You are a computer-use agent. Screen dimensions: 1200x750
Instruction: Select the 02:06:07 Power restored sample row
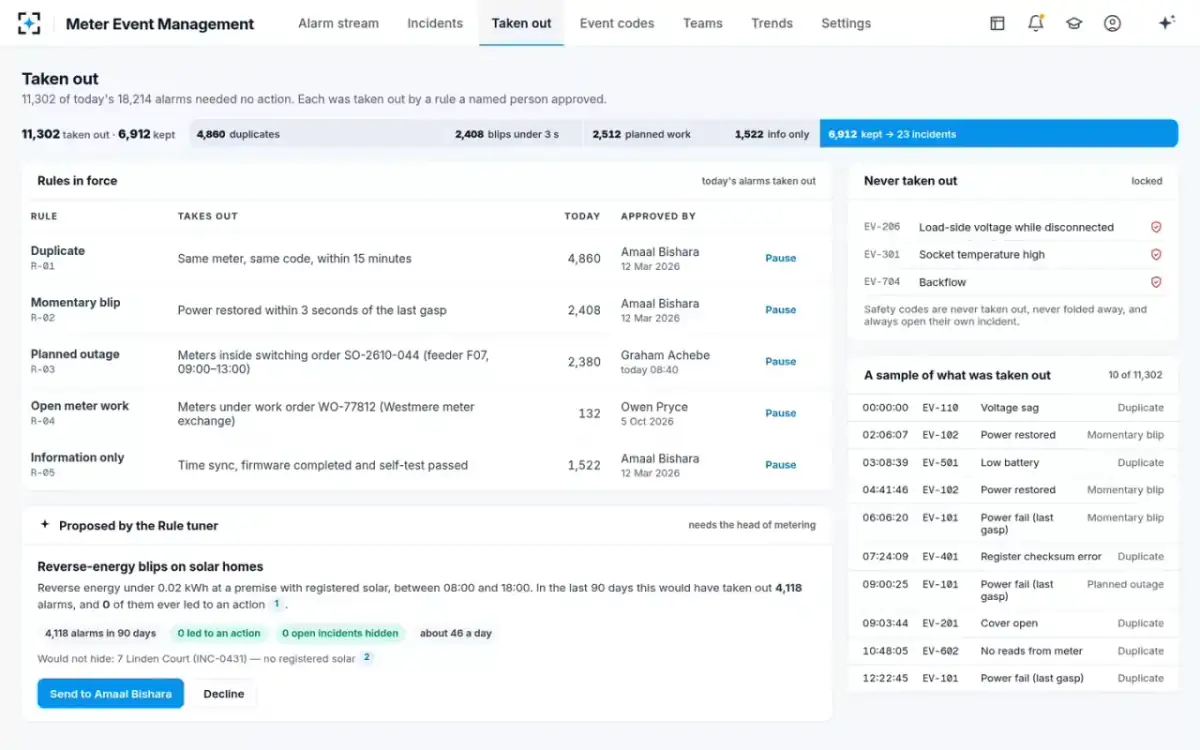point(1013,435)
